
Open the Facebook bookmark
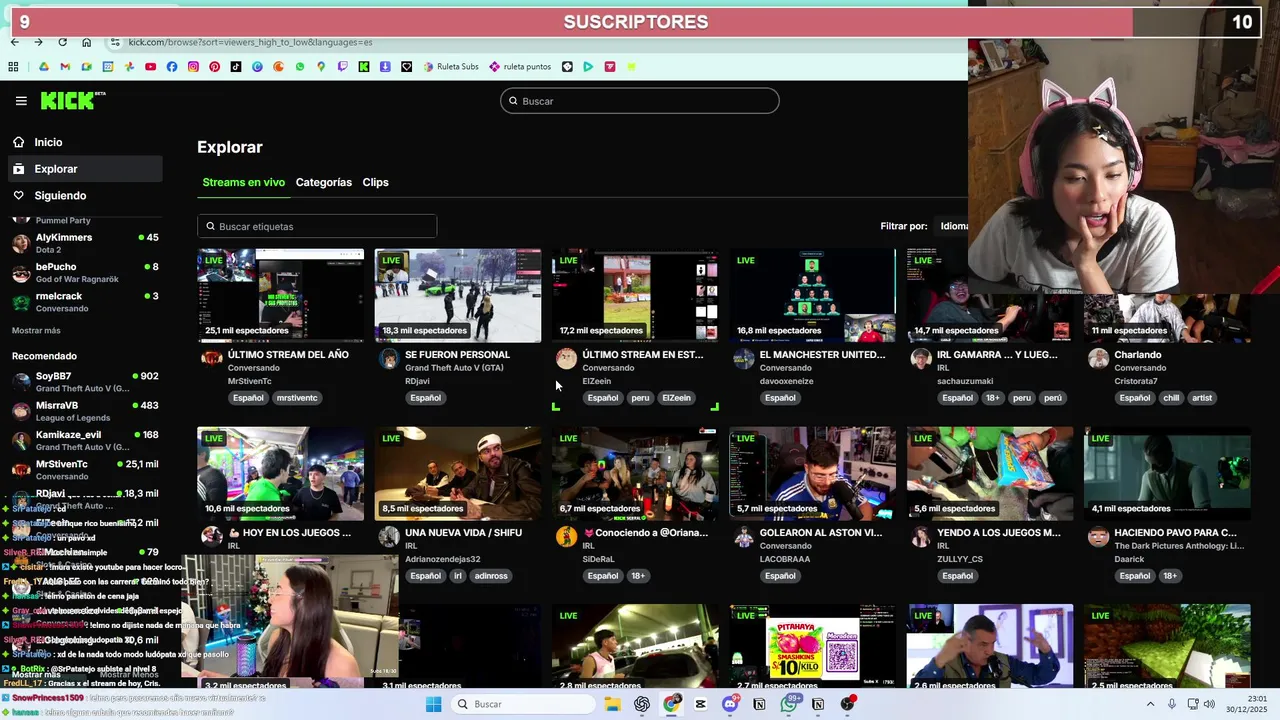coord(172,67)
